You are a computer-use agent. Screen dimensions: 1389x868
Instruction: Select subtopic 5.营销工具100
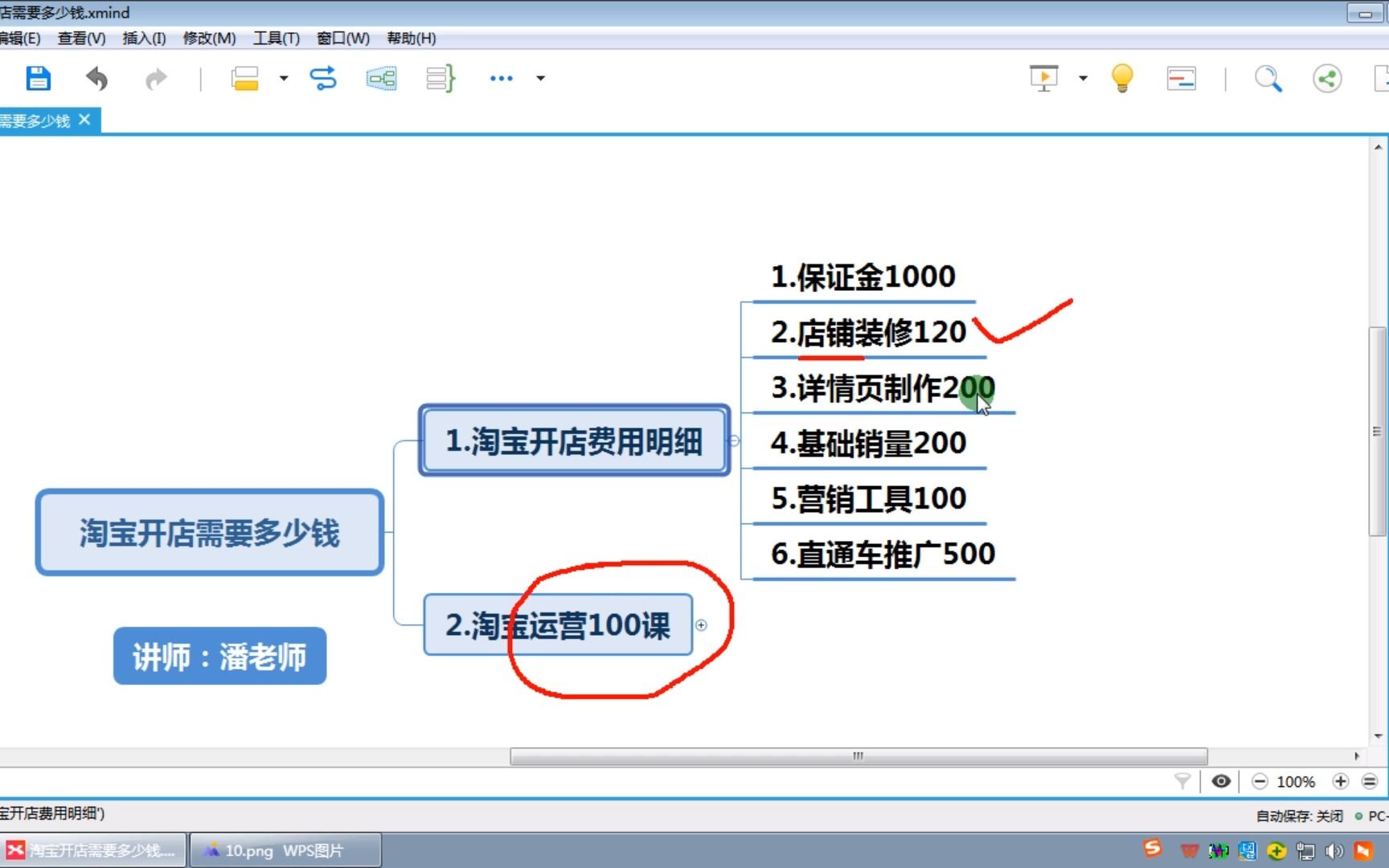click(x=869, y=498)
